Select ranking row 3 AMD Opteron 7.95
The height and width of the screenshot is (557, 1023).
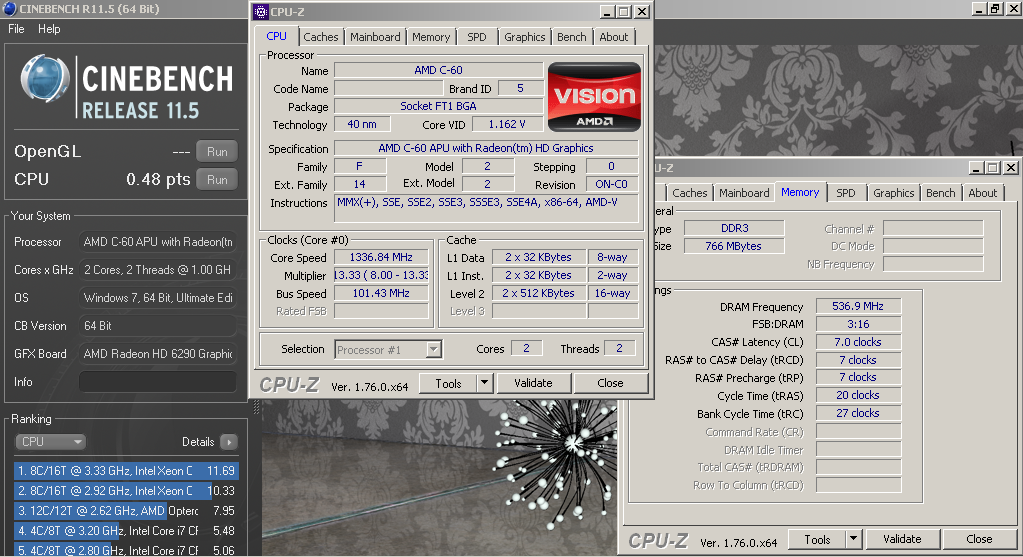click(x=126, y=511)
